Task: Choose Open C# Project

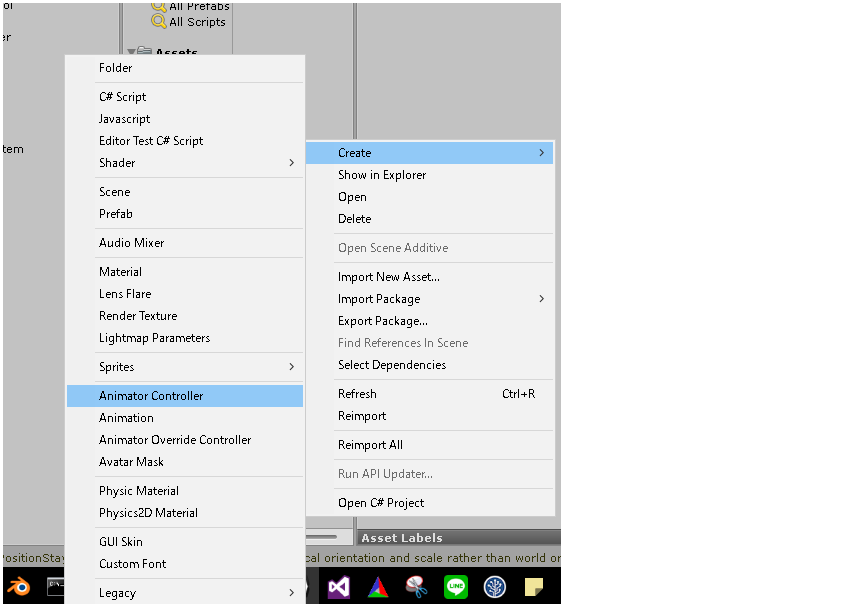Action: coord(429,503)
